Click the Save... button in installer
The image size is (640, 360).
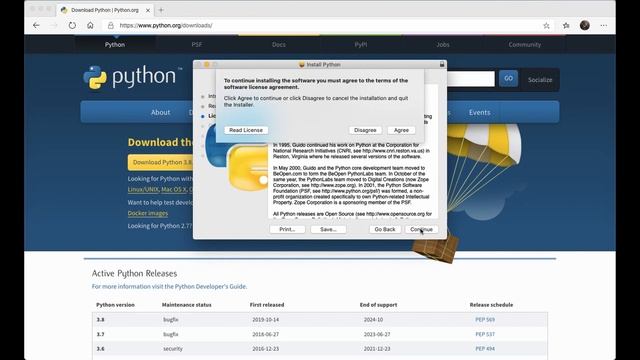pyautogui.click(x=328, y=229)
